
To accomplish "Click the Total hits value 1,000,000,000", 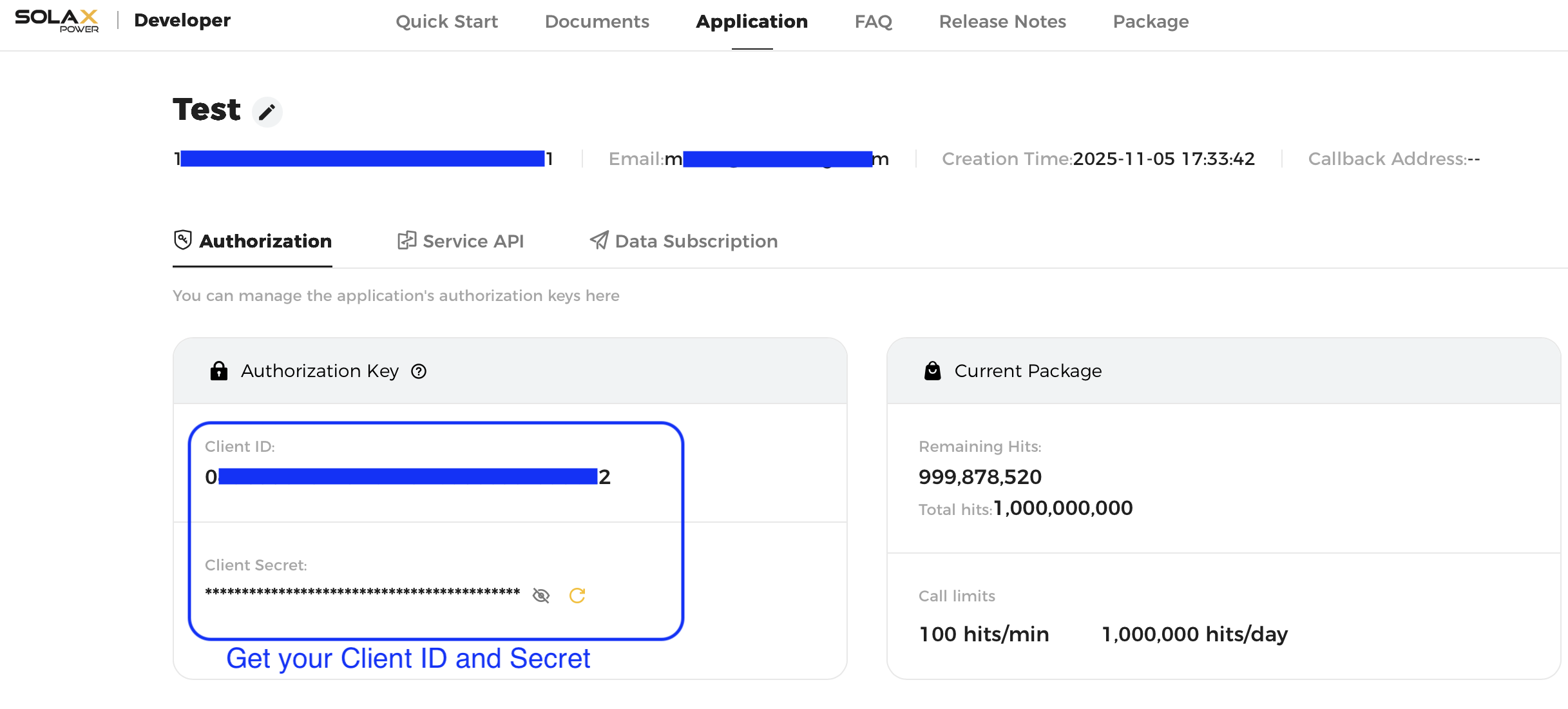I will [x=1063, y=509].
